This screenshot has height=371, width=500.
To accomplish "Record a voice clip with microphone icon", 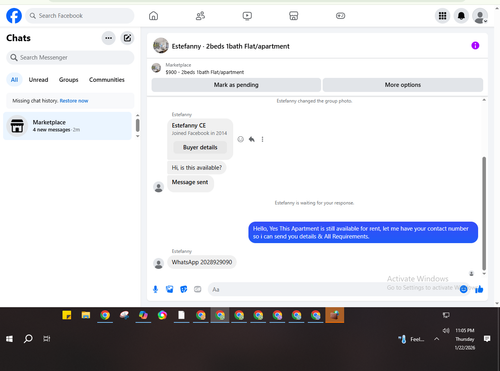I will (155, 289).
